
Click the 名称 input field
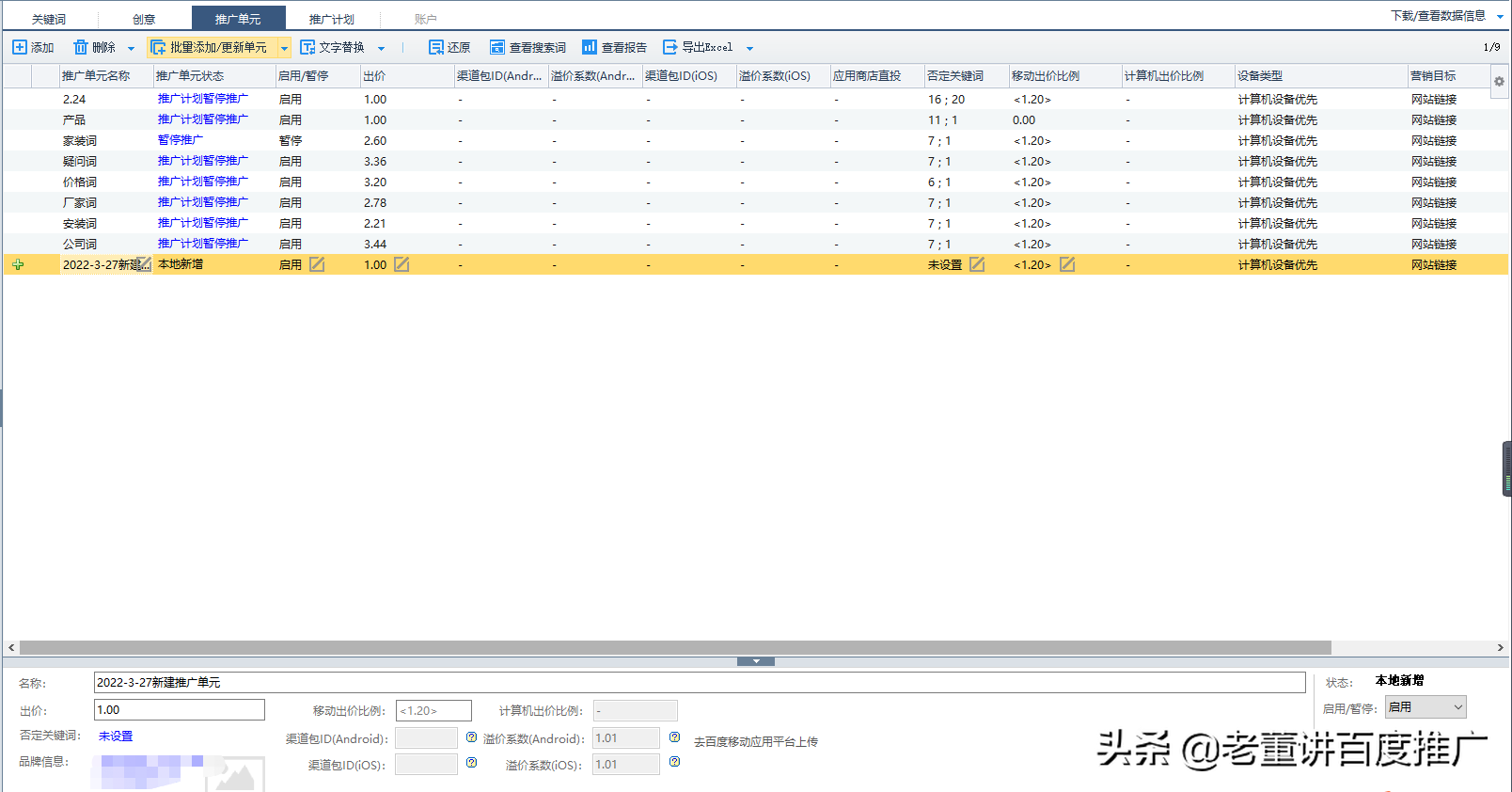pyautogui.click(x=700, y=682)
